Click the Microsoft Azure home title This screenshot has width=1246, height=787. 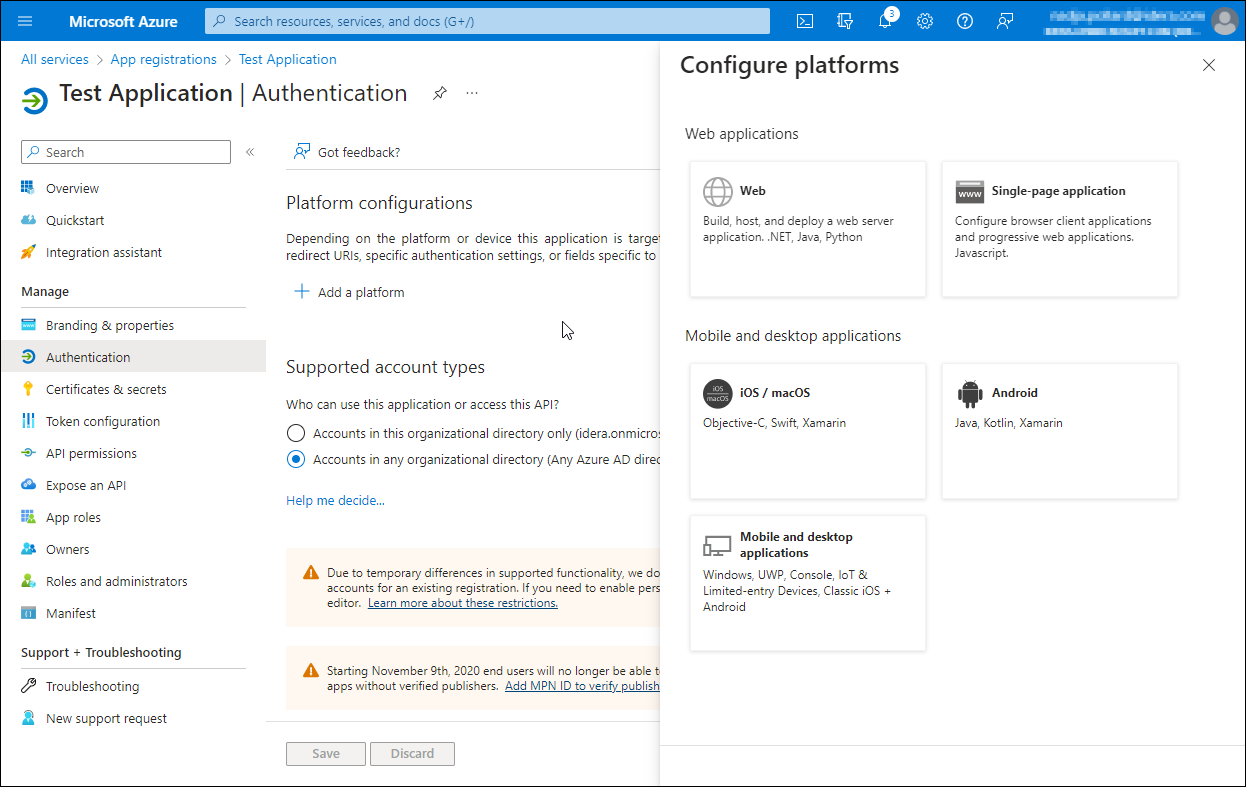coord(124,21)
